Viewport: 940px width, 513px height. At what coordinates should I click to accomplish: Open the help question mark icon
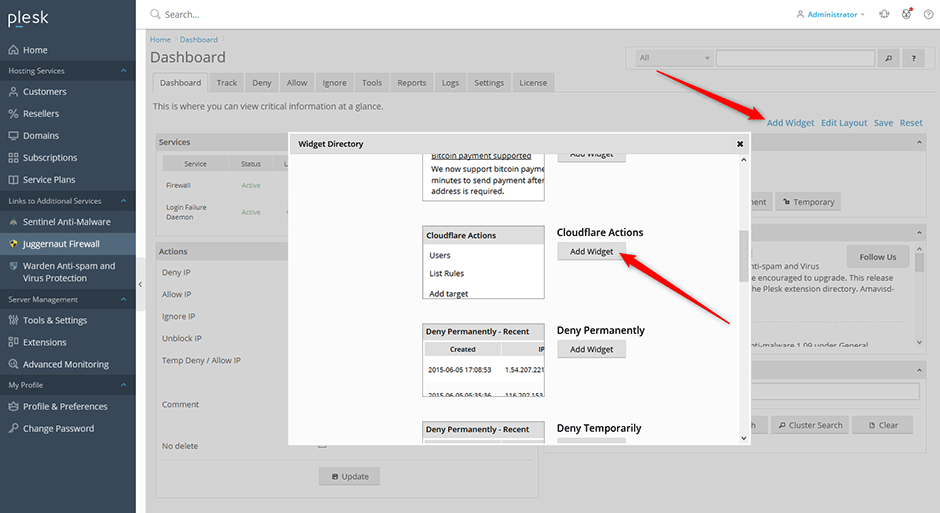(x=928, y=14)
